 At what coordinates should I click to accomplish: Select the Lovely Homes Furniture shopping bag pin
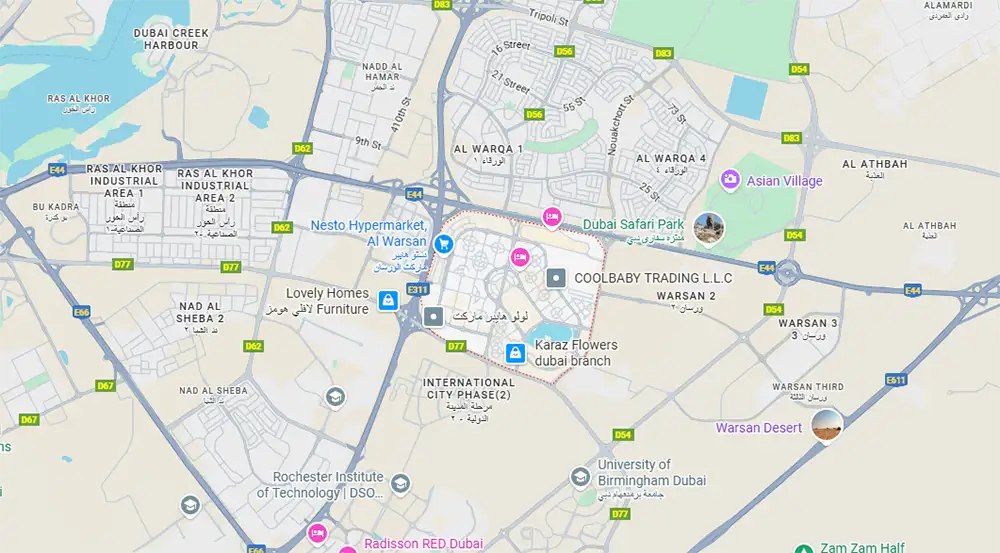click(x=388, y=300)
